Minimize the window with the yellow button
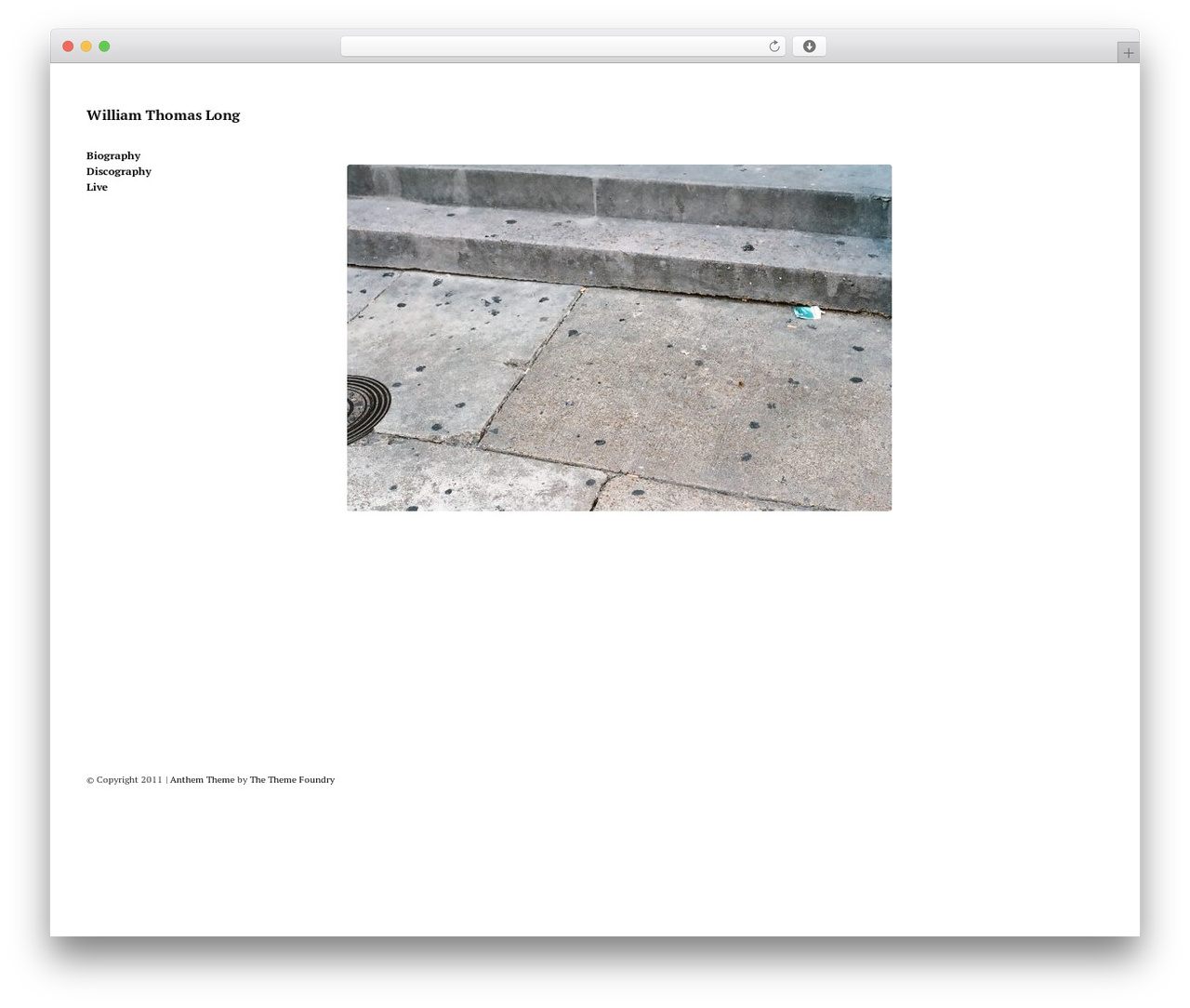This screenshot has width=1190, height=1008. (86, 46)
